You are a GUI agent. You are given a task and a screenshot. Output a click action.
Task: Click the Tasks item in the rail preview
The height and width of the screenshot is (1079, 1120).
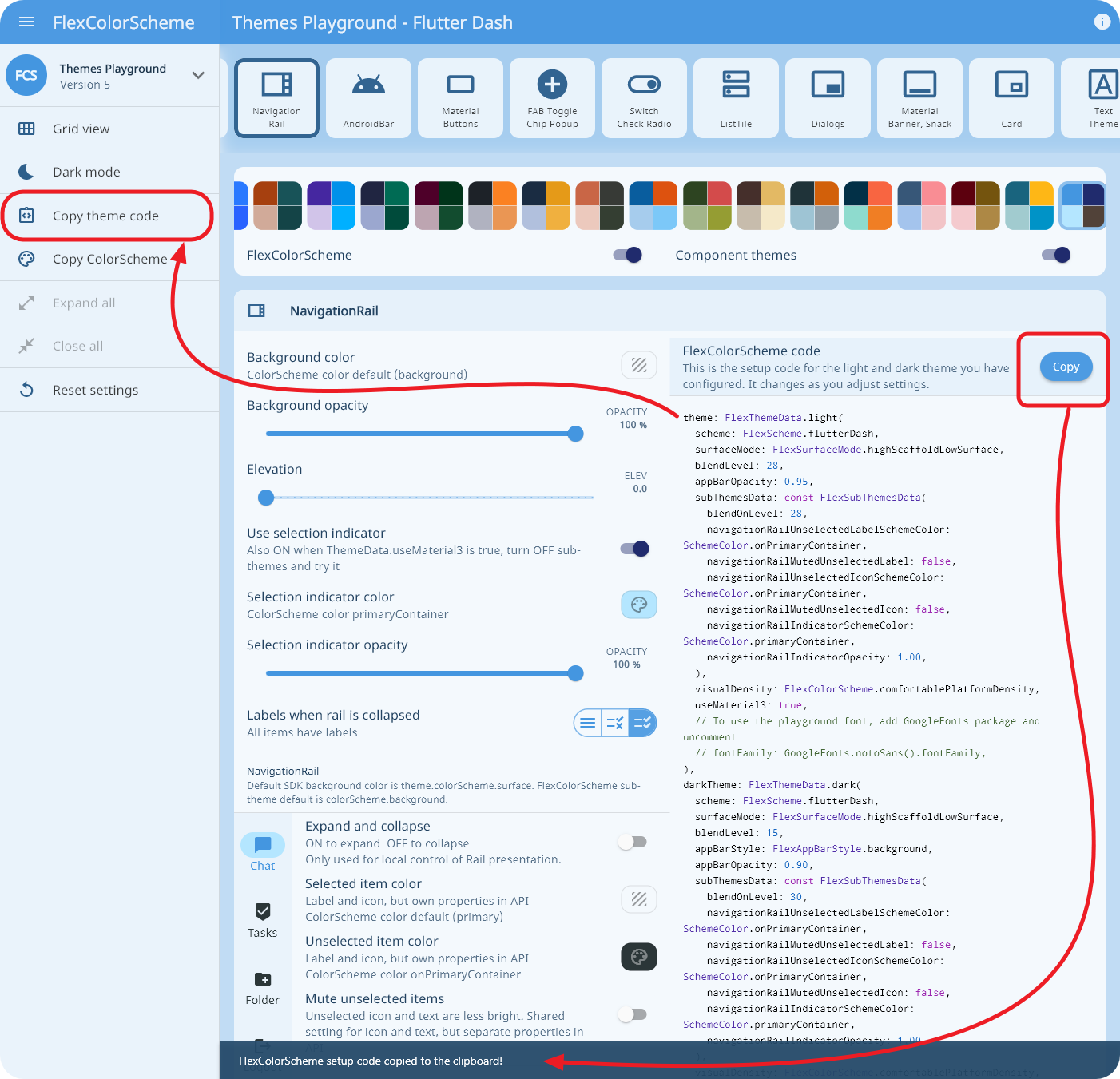coord(262,920)
